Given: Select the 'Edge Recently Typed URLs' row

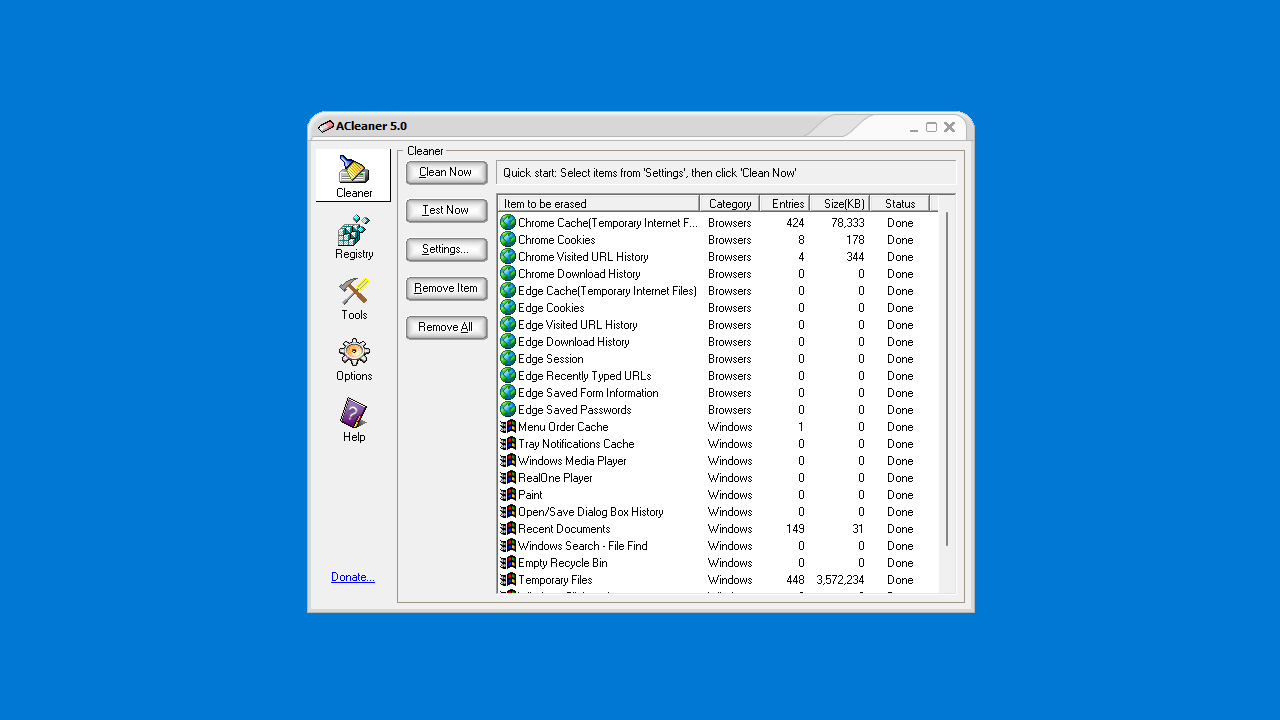Looking at the screenshot, I should click(x=718, y=376).
